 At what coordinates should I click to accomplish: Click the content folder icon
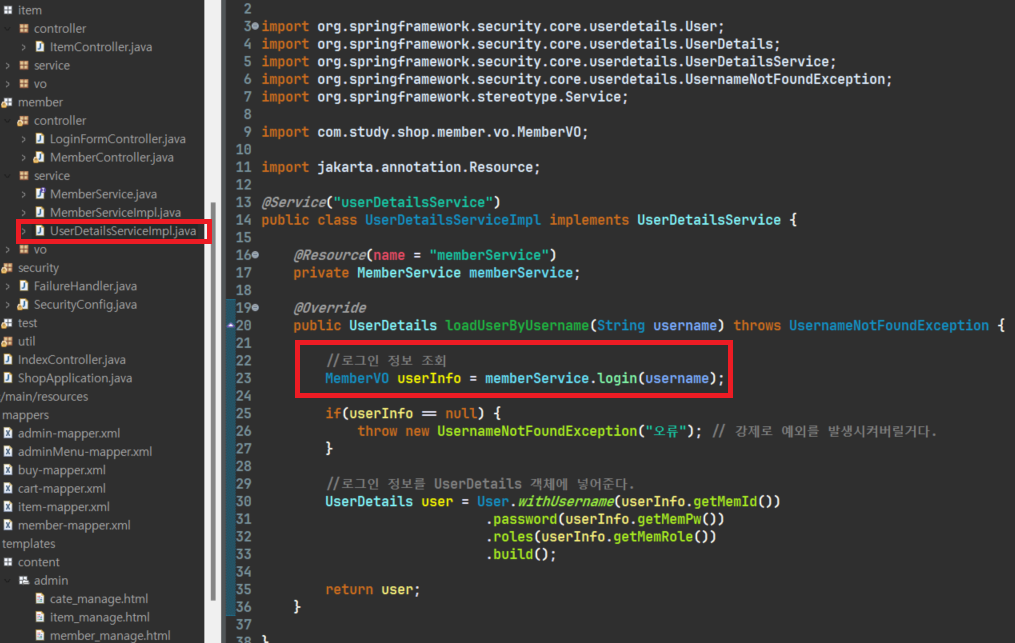pos(8,562)
